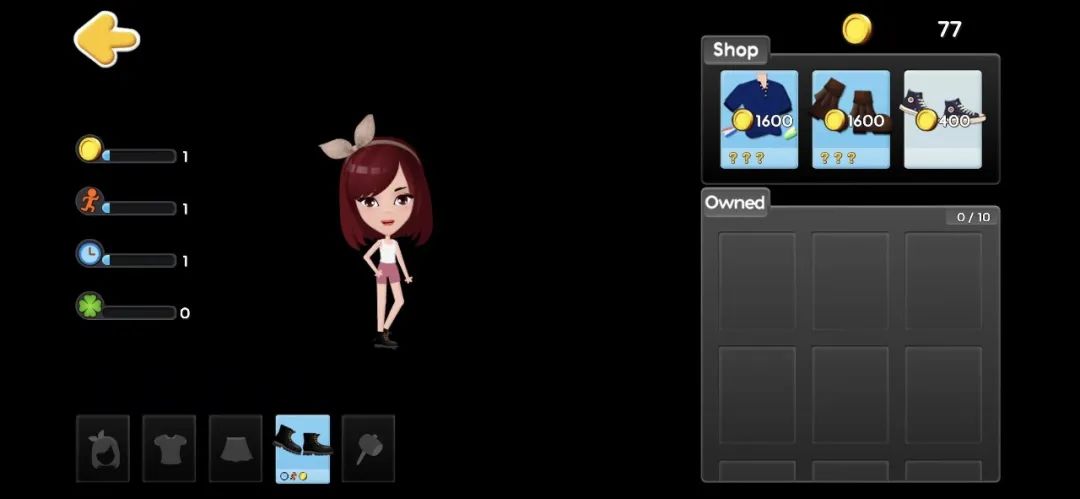This screenshot has height=499, width=1080.
Task: Click the 77 coin balance number
Action: pyautogui.click(x=949, y=29)
